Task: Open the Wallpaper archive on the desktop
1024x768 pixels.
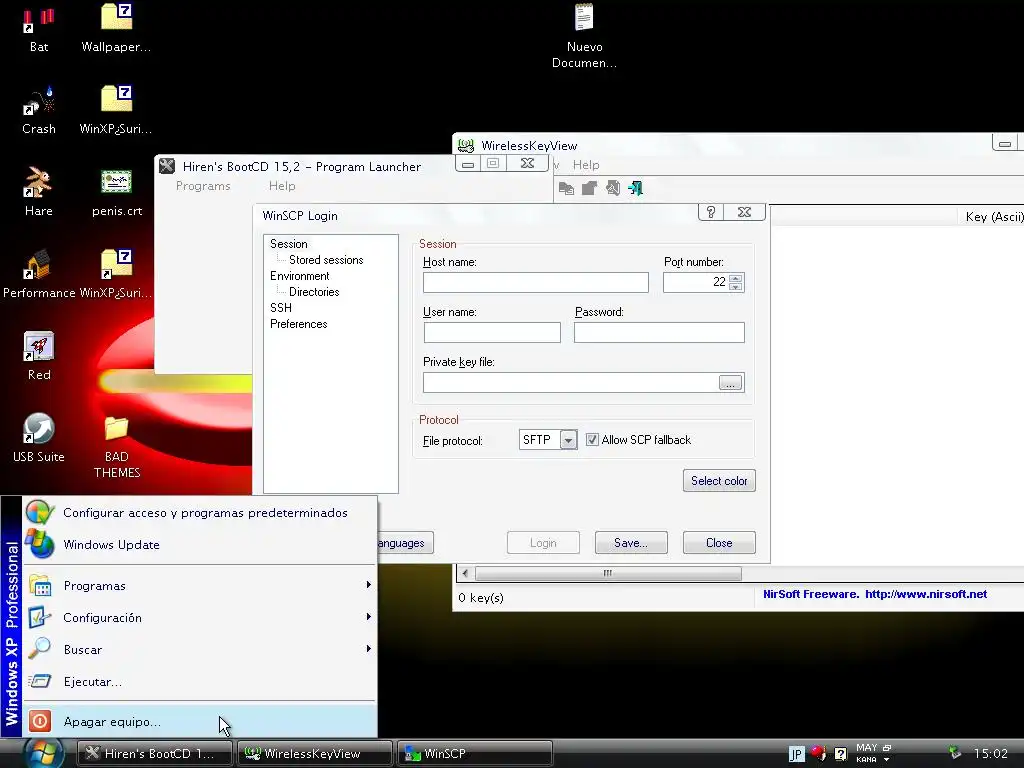Action: click(x=116, y=29)
